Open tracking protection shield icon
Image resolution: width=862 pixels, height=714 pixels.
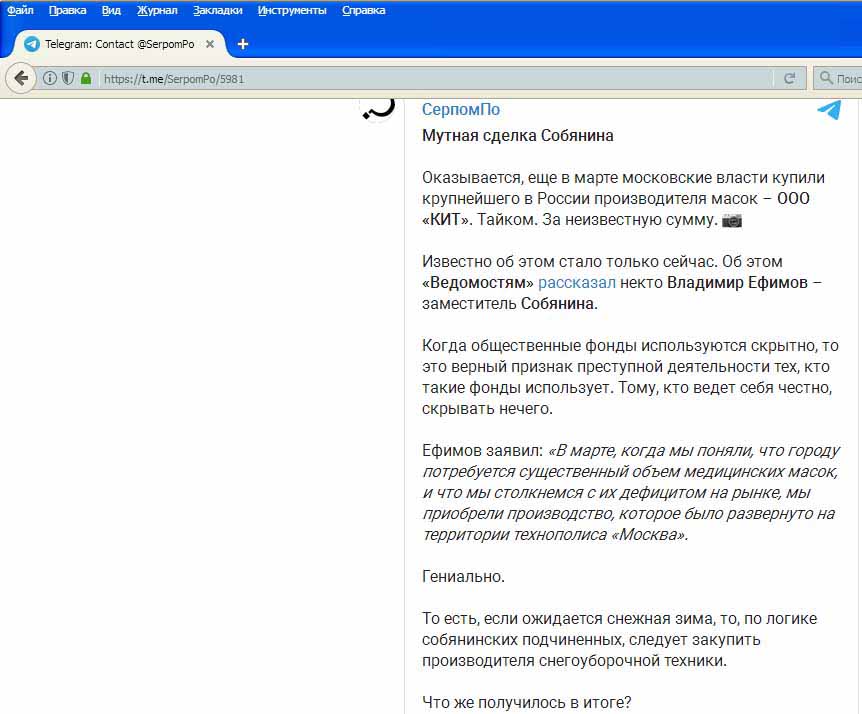point(68,78)
